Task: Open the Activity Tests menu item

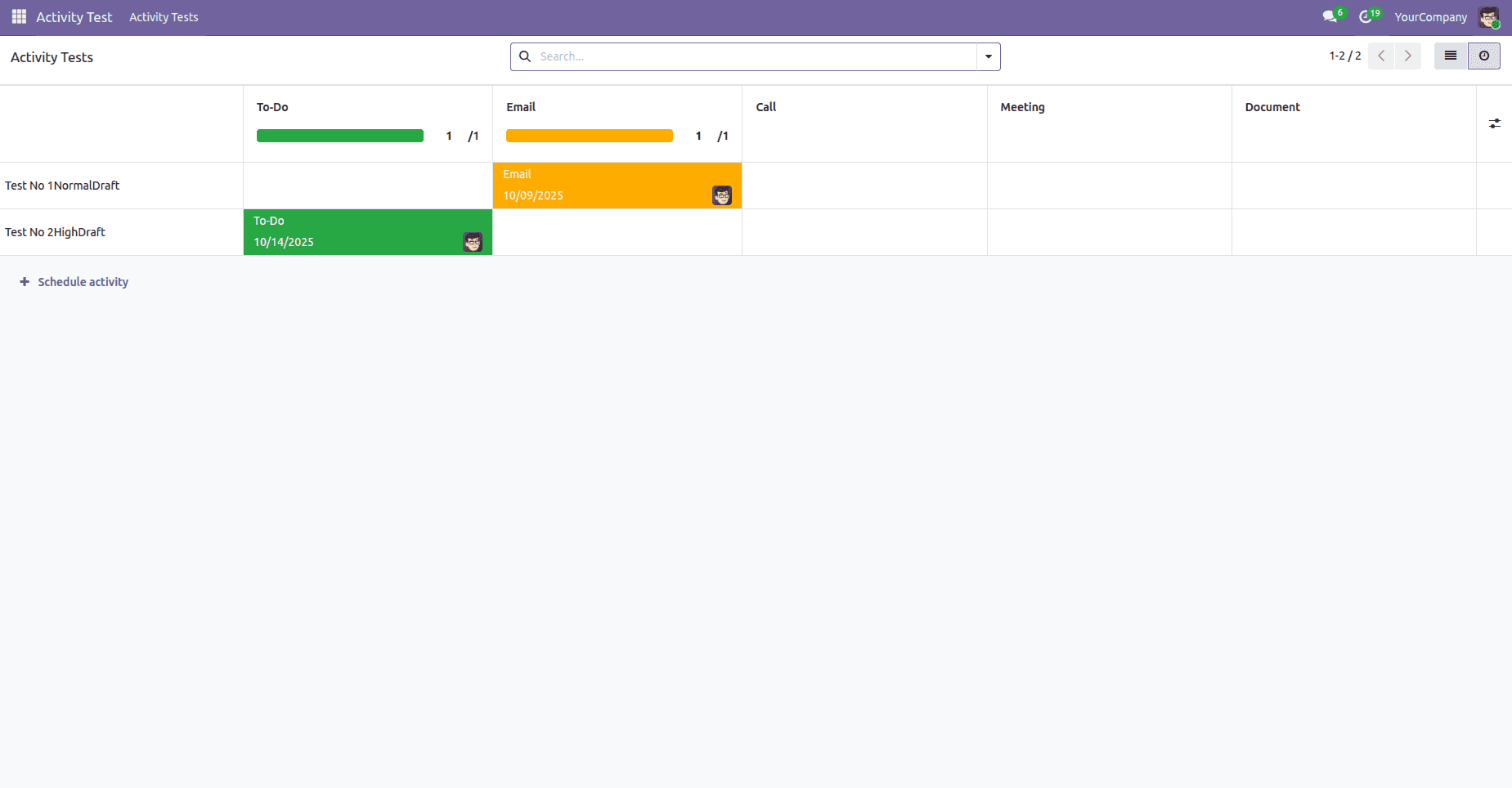Action: (x=163, y=16)
